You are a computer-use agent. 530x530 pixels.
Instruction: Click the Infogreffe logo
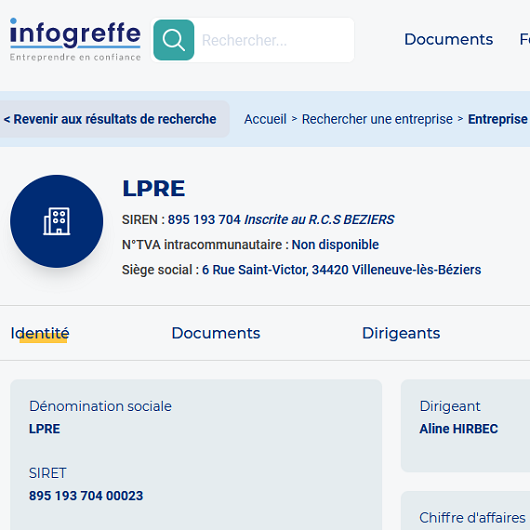click(75, 40)
